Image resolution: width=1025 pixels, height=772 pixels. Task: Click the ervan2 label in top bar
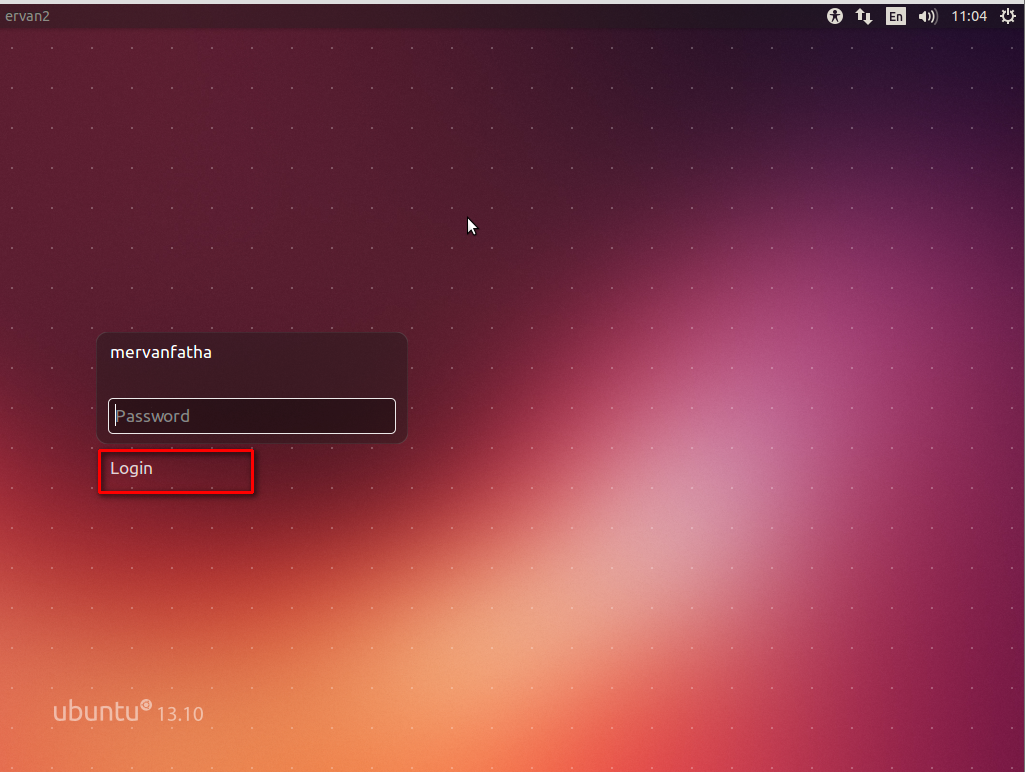click(28, 16)
